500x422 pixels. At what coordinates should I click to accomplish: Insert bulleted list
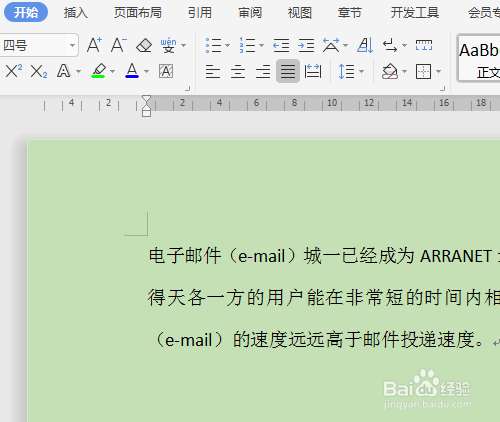click(213, 45)
